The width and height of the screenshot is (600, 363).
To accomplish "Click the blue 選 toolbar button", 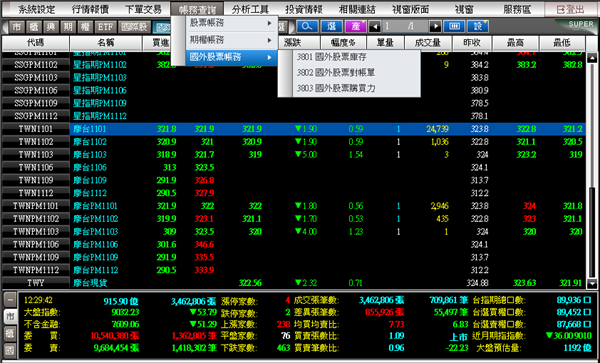I will point(331,26).
